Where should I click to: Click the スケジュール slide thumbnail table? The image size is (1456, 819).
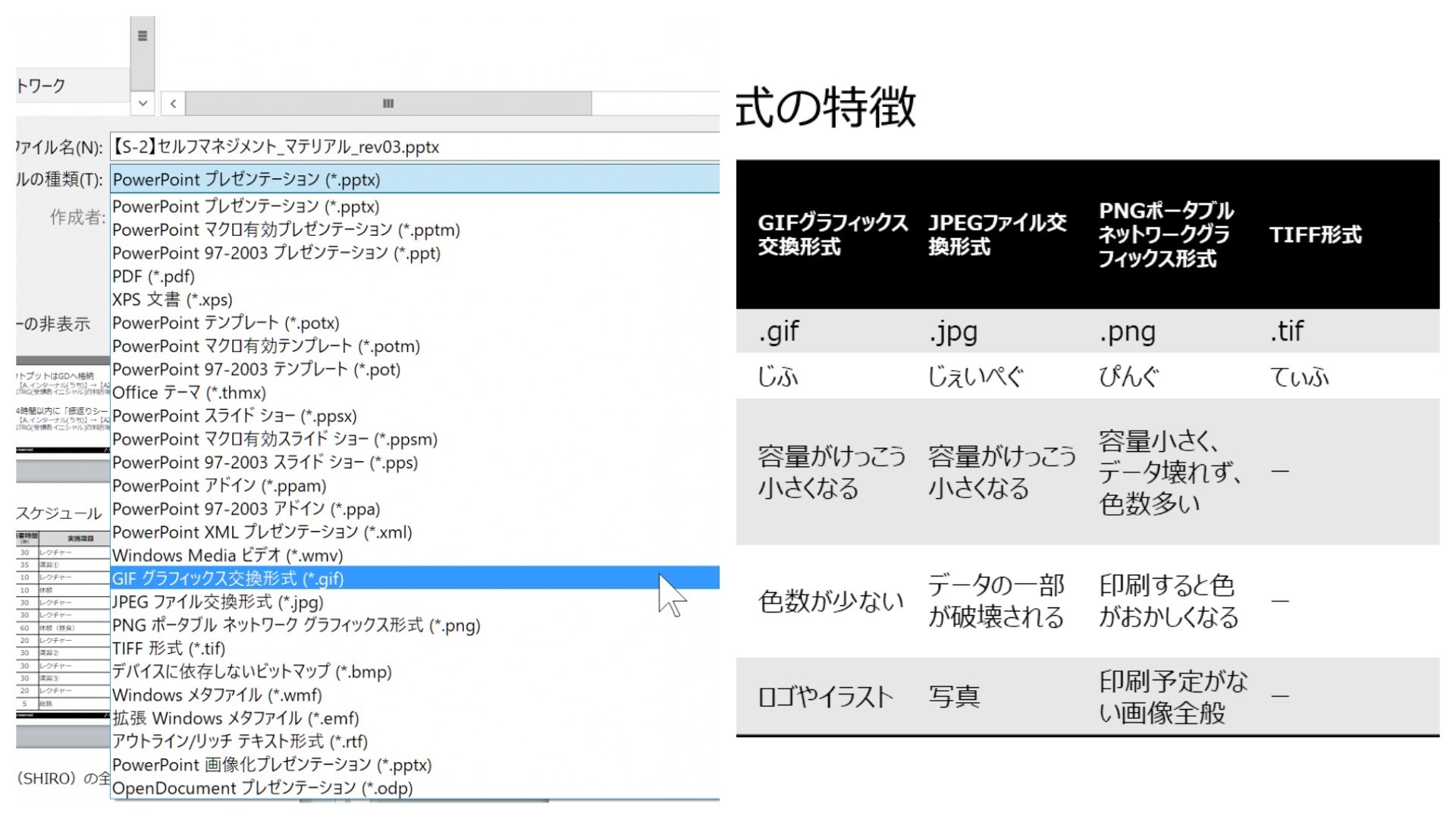click(63, 622)
